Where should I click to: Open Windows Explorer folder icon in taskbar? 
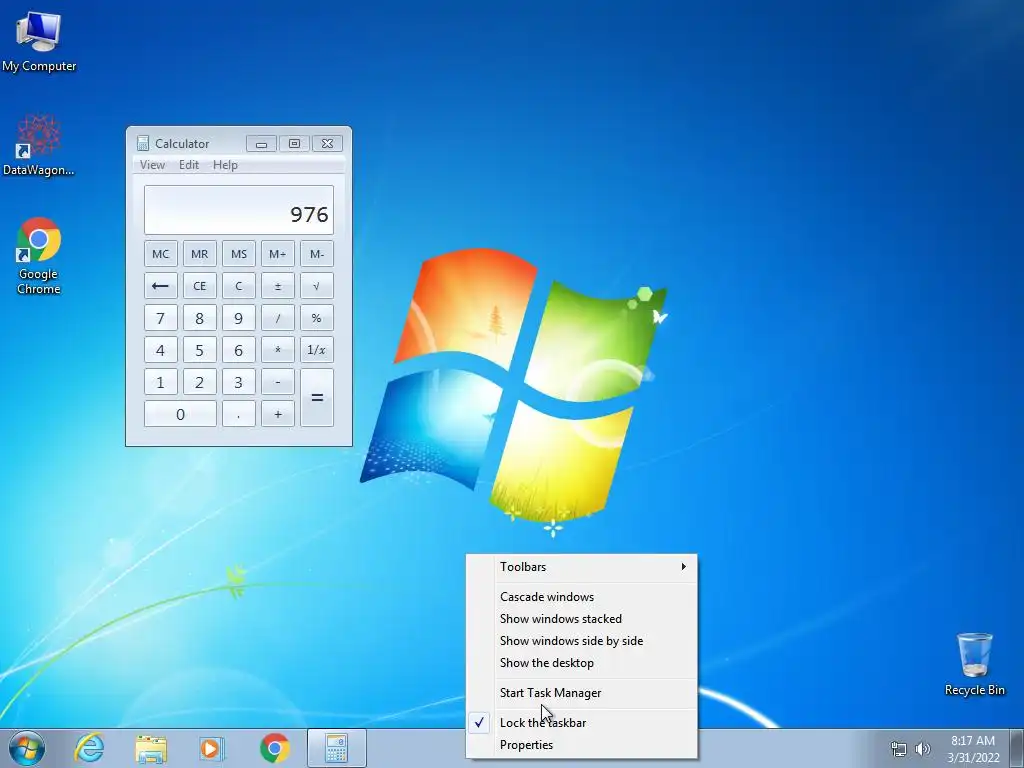coord(151,748)
